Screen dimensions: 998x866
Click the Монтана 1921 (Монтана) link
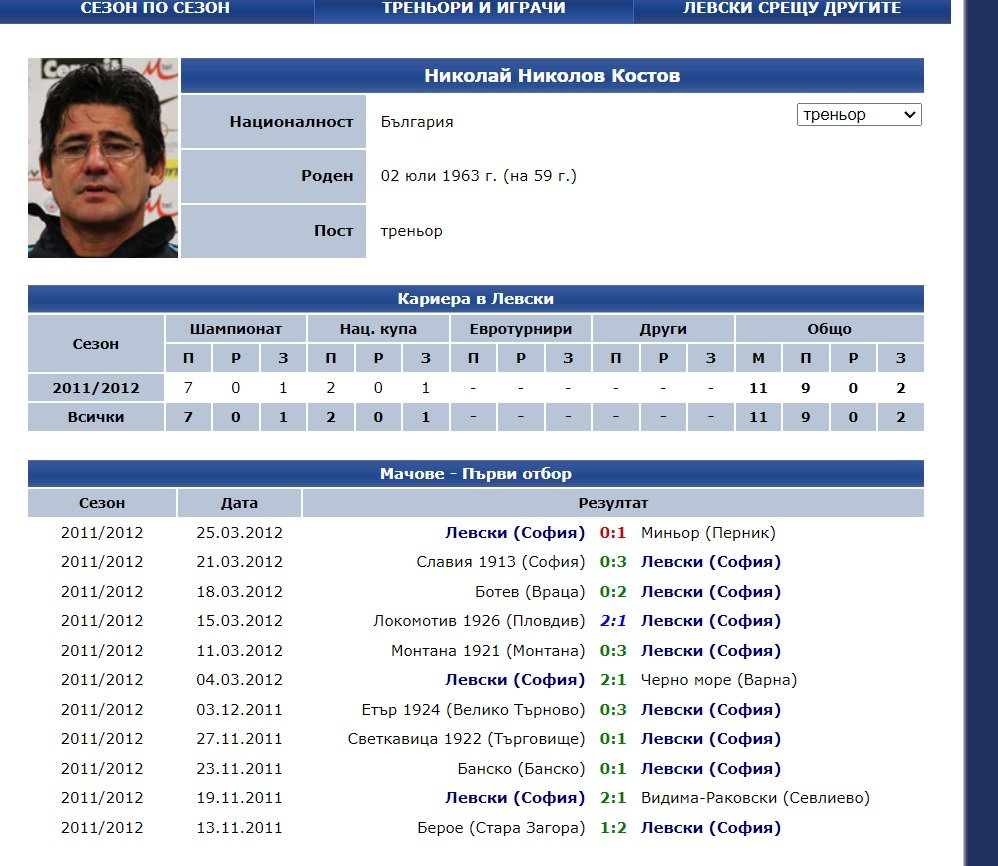click(488, 651)
